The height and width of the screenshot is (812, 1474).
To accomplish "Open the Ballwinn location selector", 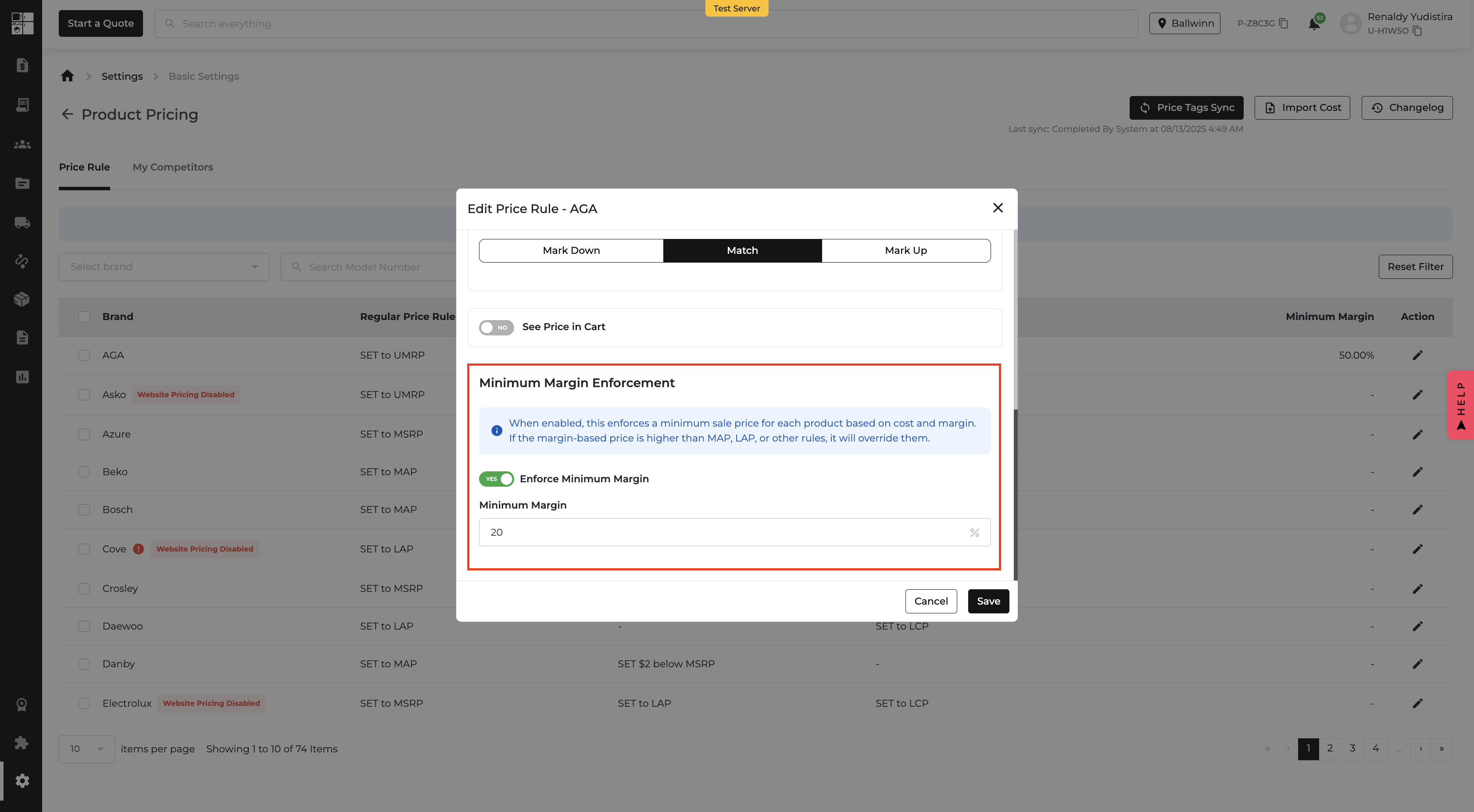I will [1184, 23].
